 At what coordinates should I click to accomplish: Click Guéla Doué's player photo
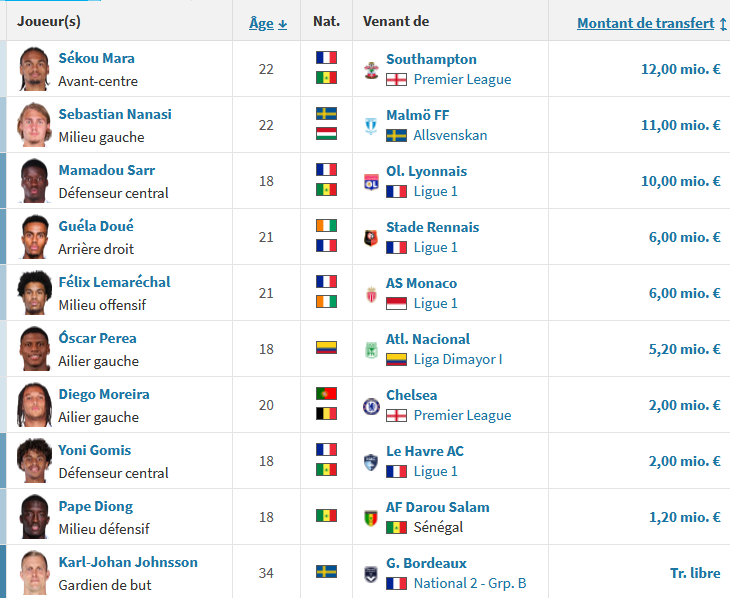click(34, 237)
